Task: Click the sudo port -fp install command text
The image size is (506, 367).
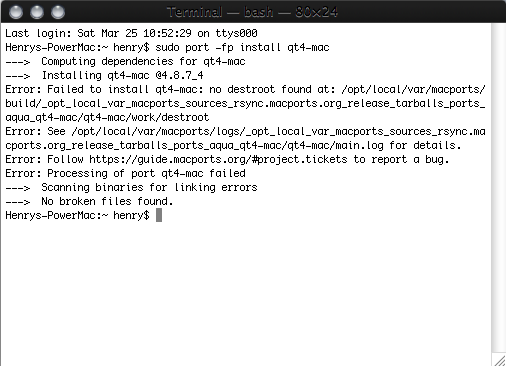Action: (x=218, y=47)
